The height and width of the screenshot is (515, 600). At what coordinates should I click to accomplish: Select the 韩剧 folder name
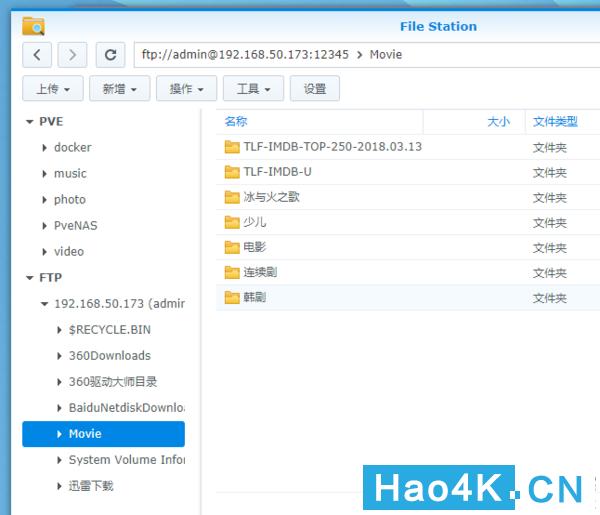(x=255, y=297)
